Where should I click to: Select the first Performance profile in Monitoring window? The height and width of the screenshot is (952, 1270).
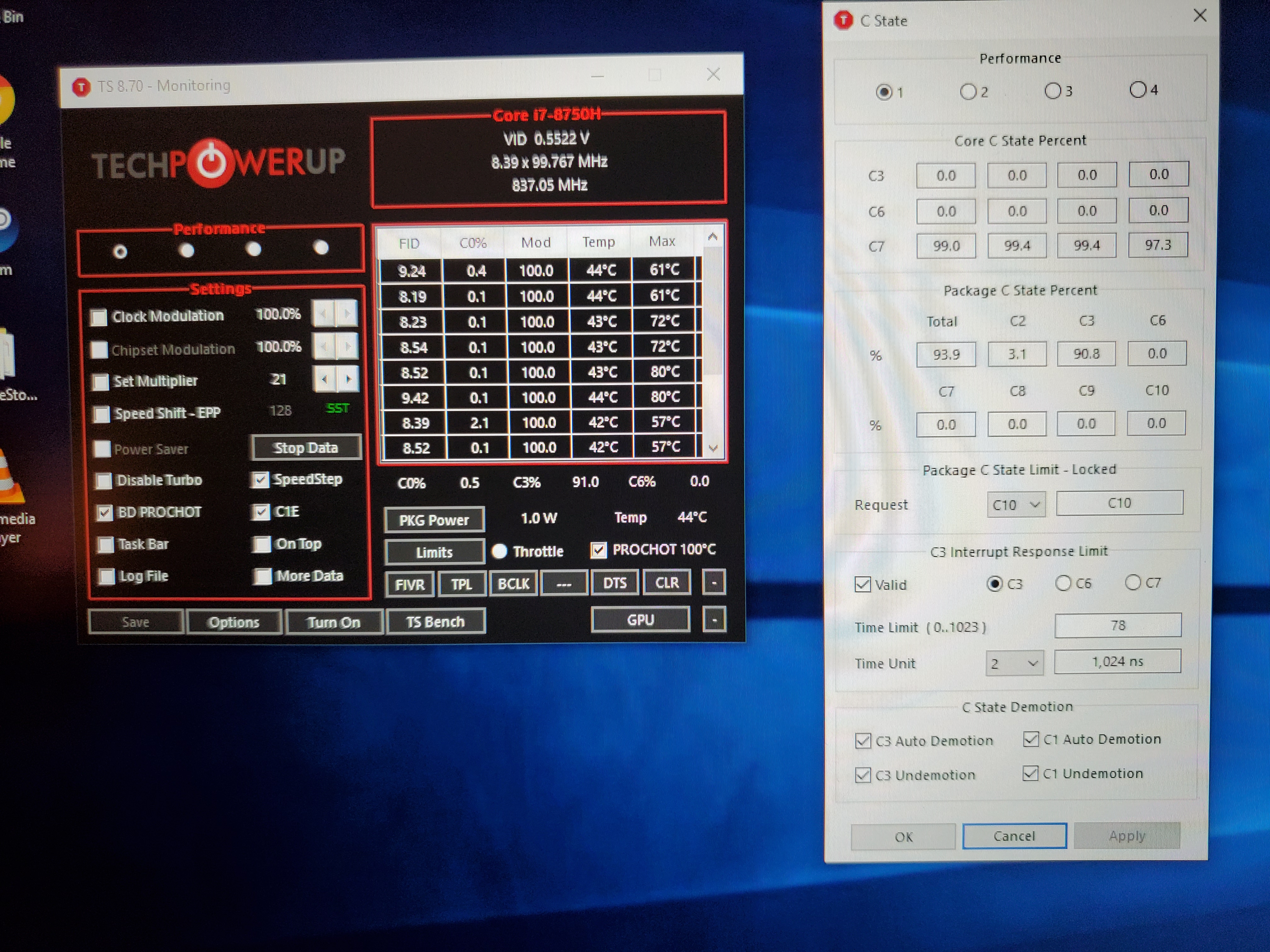120,252
